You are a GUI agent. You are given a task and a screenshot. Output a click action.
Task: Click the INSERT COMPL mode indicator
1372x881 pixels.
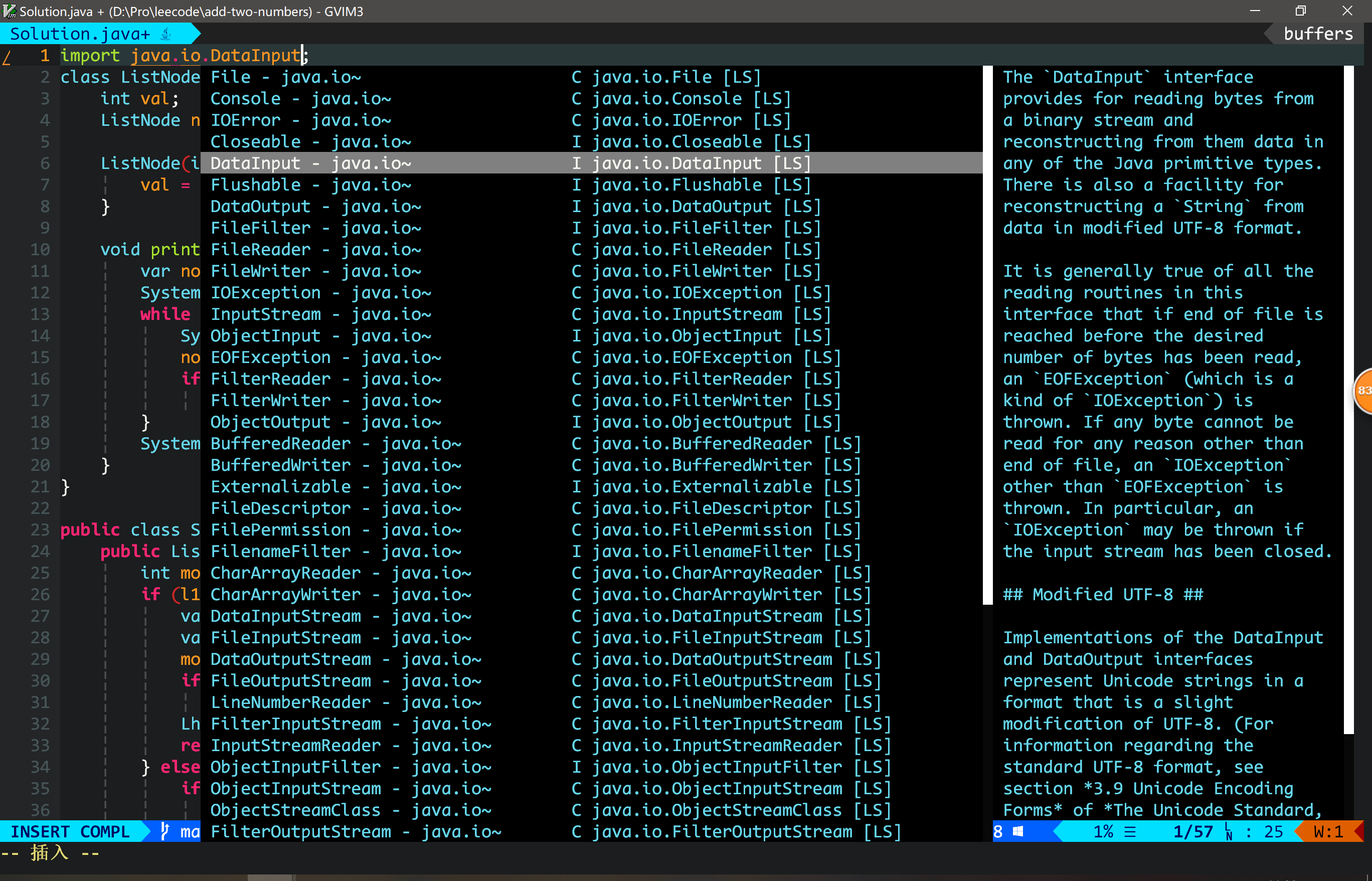tap(70, 831)
